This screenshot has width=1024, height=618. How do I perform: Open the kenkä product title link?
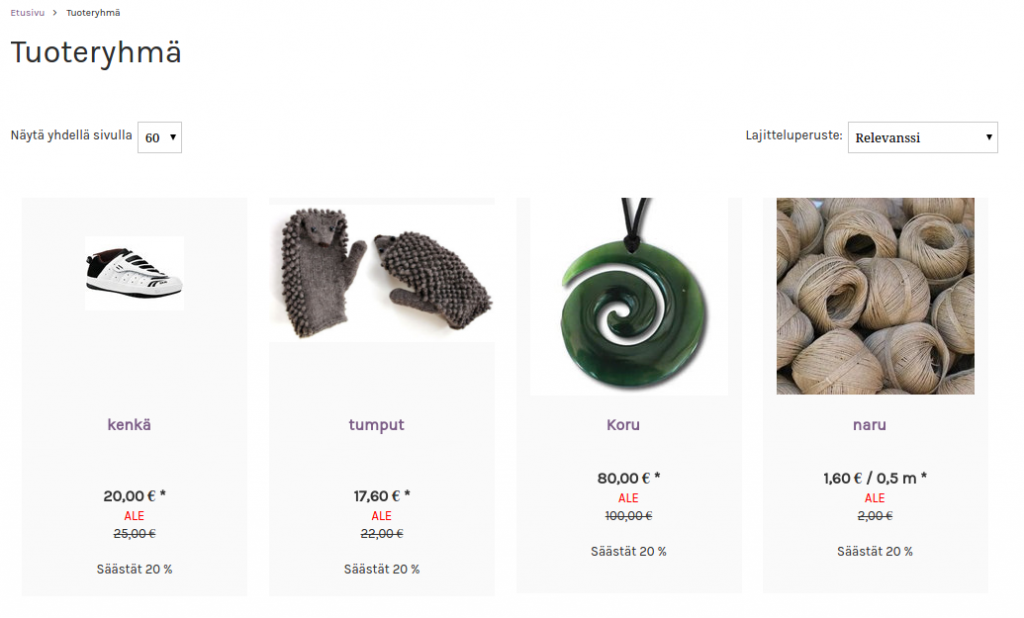(x=129, y=425)
